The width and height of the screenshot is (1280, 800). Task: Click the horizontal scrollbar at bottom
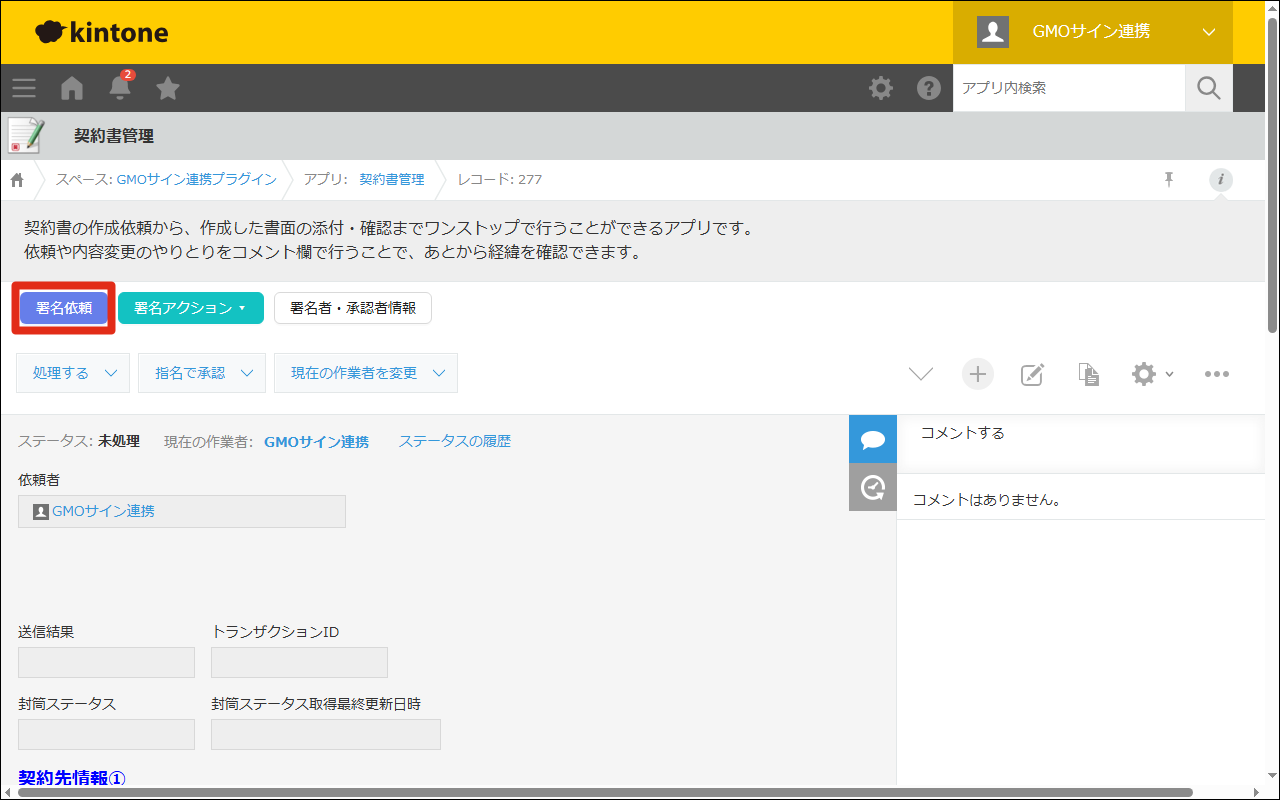pyautogui.click(x=605, y=793)
